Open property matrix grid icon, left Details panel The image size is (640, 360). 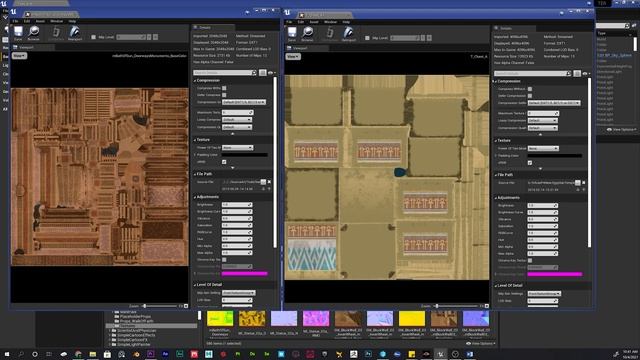coord(262,73)
